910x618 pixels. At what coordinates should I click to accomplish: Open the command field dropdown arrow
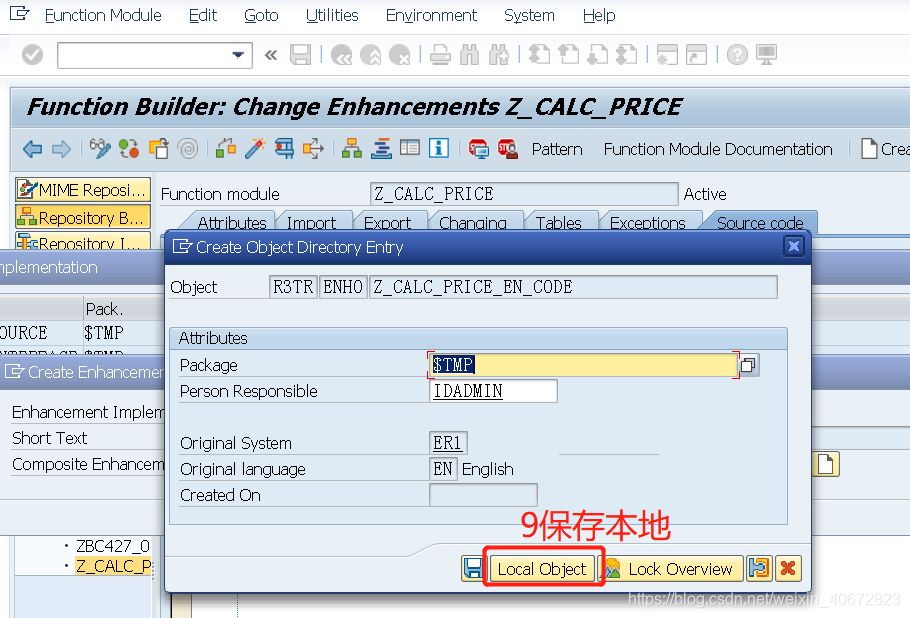(x=238, y=55)
